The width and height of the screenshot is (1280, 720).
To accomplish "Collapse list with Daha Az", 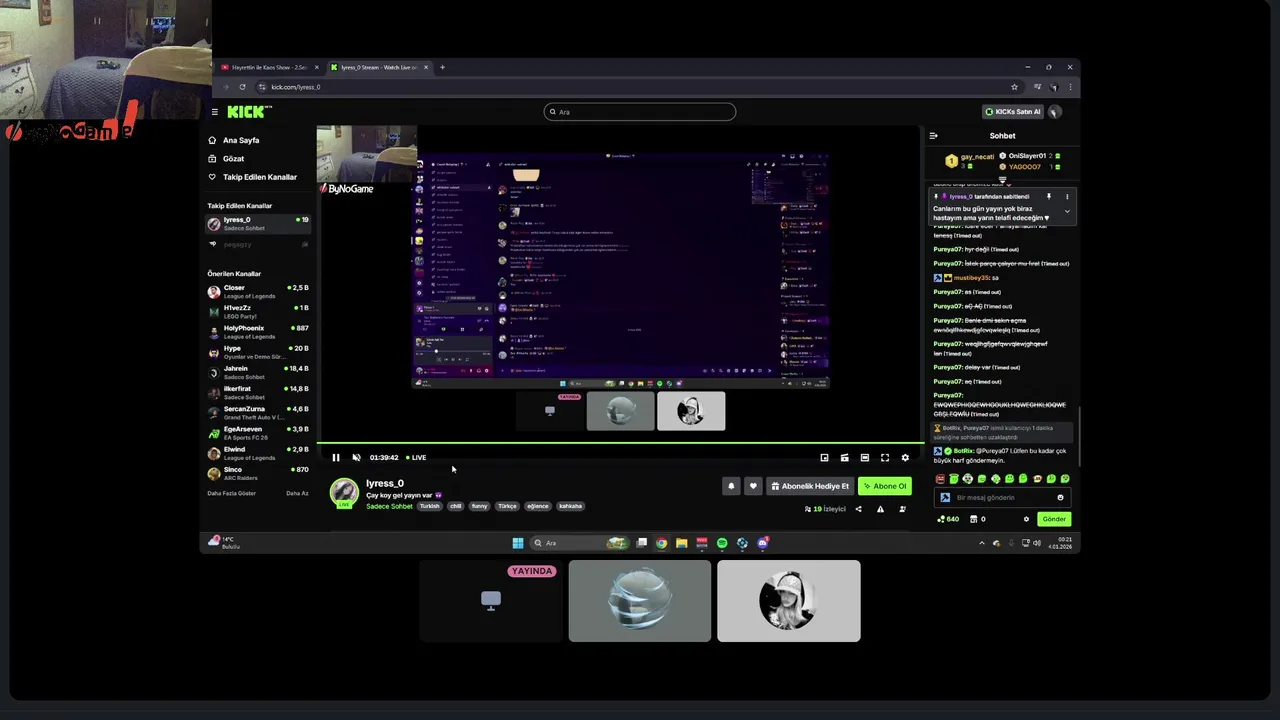I will coord(297,493).
